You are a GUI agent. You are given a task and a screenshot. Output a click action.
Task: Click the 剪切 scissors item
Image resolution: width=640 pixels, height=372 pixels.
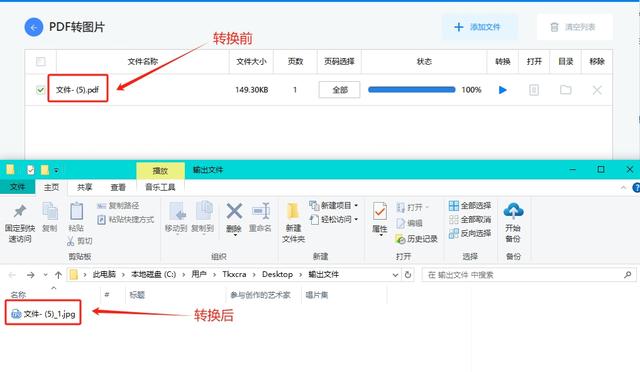[80, 241]
